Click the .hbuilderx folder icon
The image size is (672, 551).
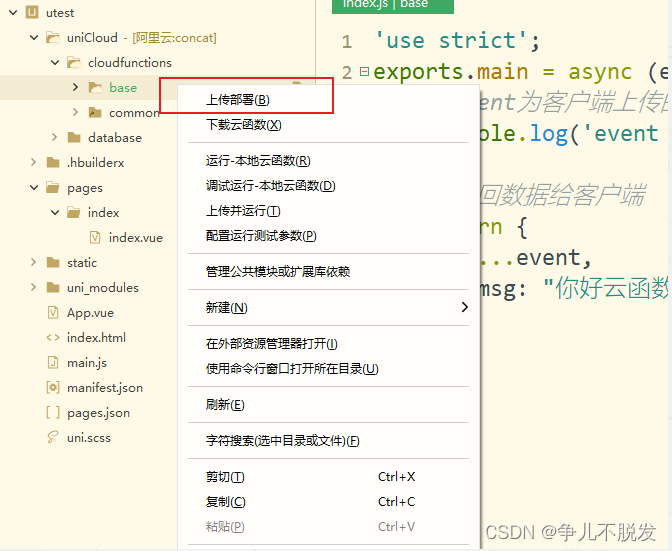[53, 162]
